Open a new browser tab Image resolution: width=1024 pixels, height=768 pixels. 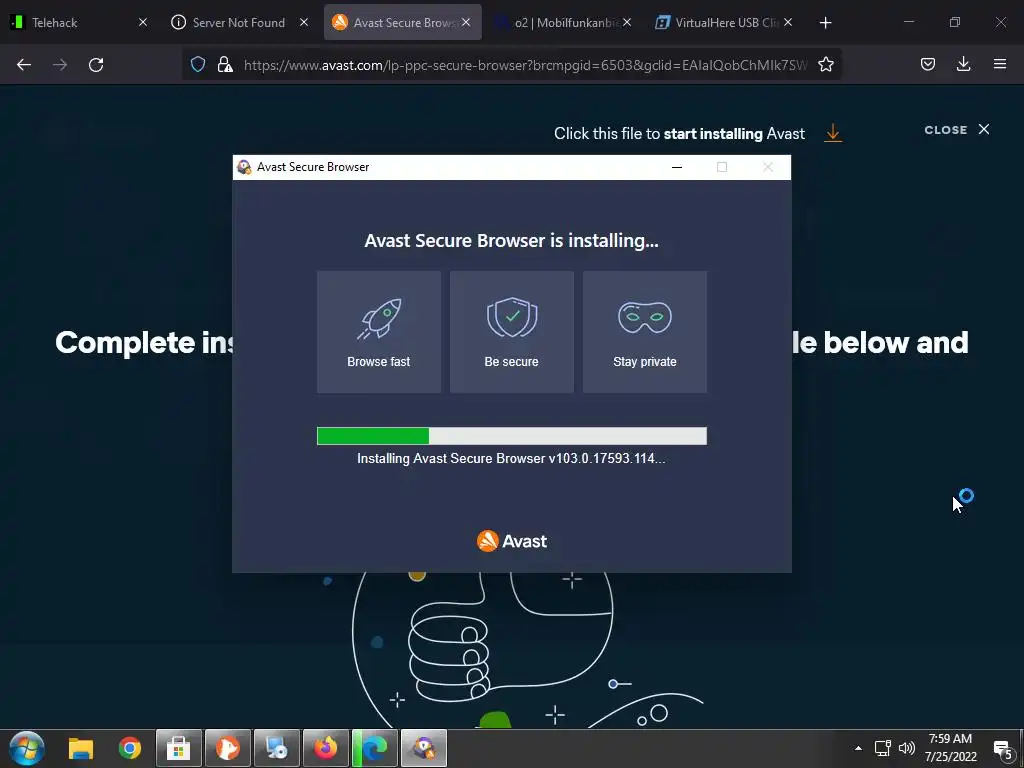(x=825, y=23)
